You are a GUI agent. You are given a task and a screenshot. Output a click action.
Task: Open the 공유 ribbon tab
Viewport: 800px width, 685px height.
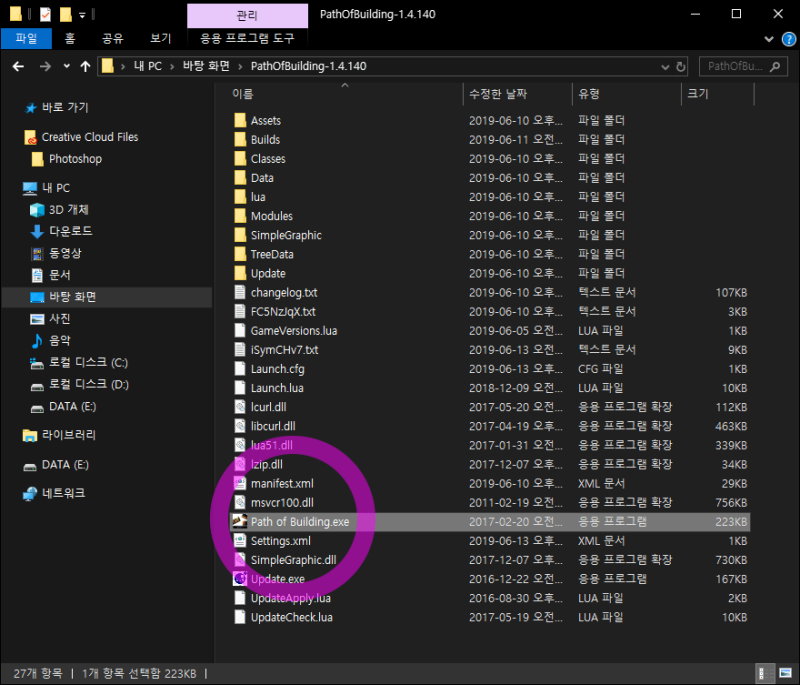point(113,38)
